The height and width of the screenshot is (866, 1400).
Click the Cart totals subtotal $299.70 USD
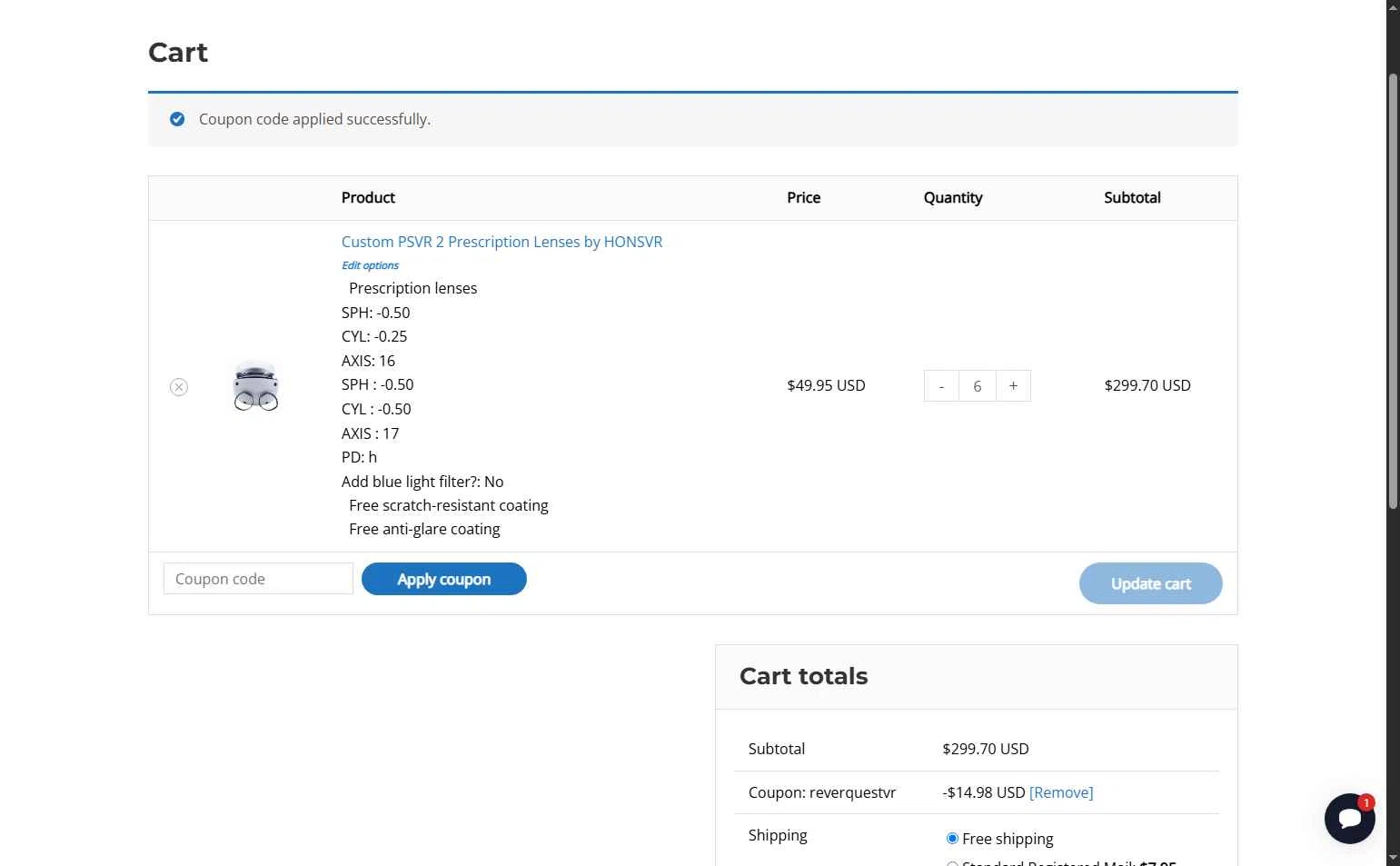click(x=986, y=749)
